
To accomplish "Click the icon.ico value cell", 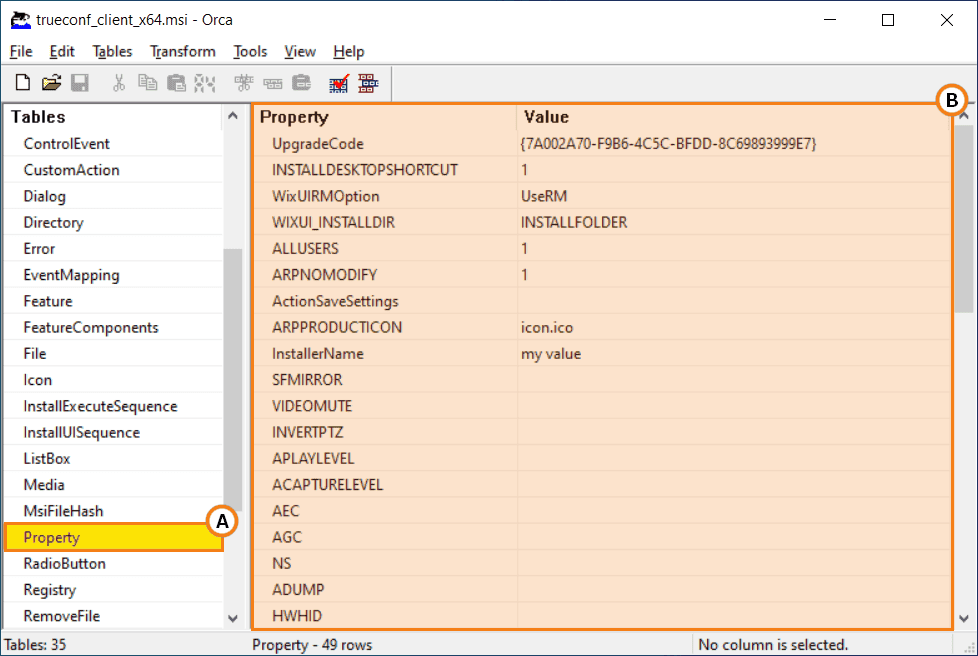I will point(733,327).
